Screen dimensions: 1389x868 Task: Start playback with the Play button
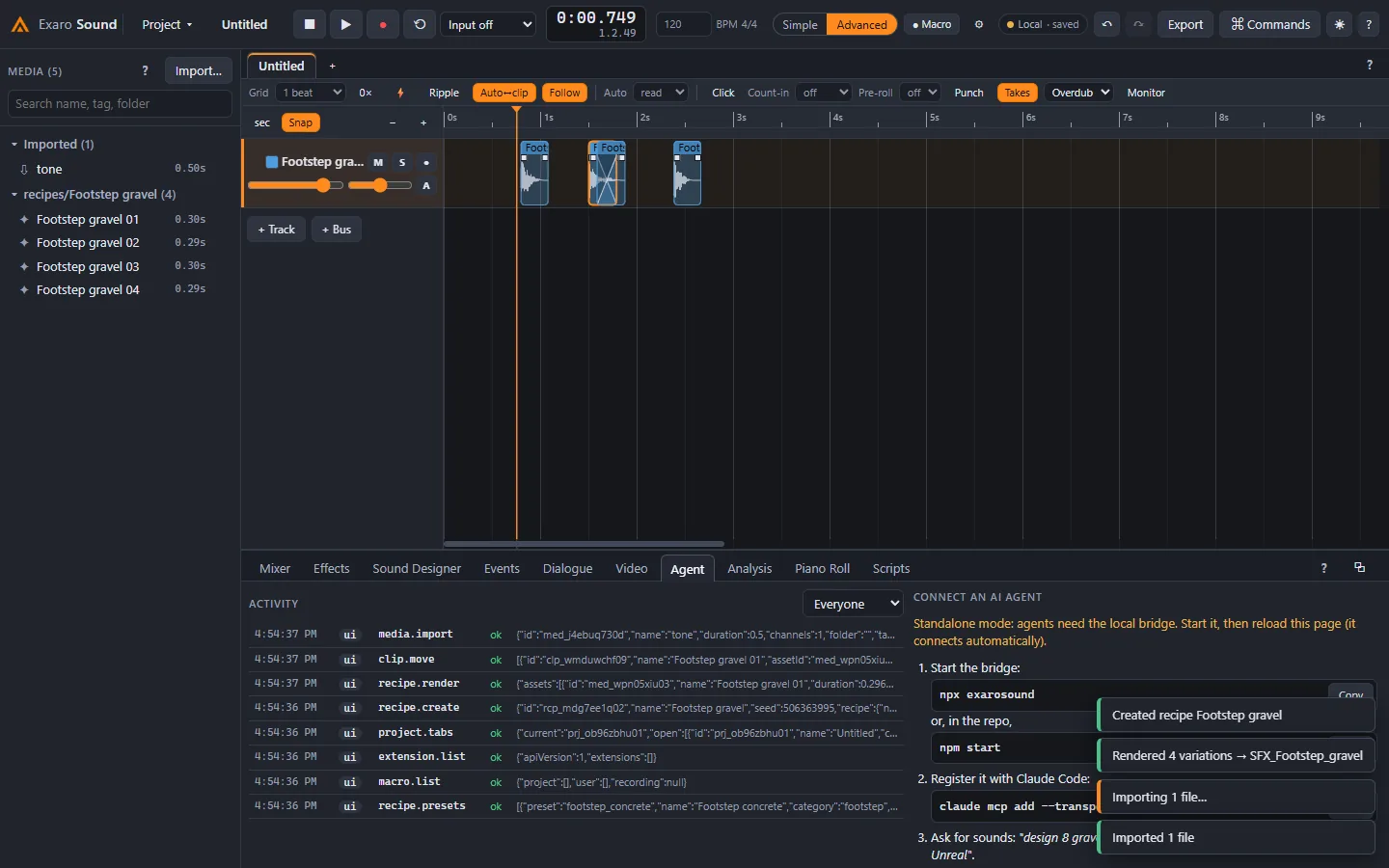pyautogui.click(x=345, y=24)
